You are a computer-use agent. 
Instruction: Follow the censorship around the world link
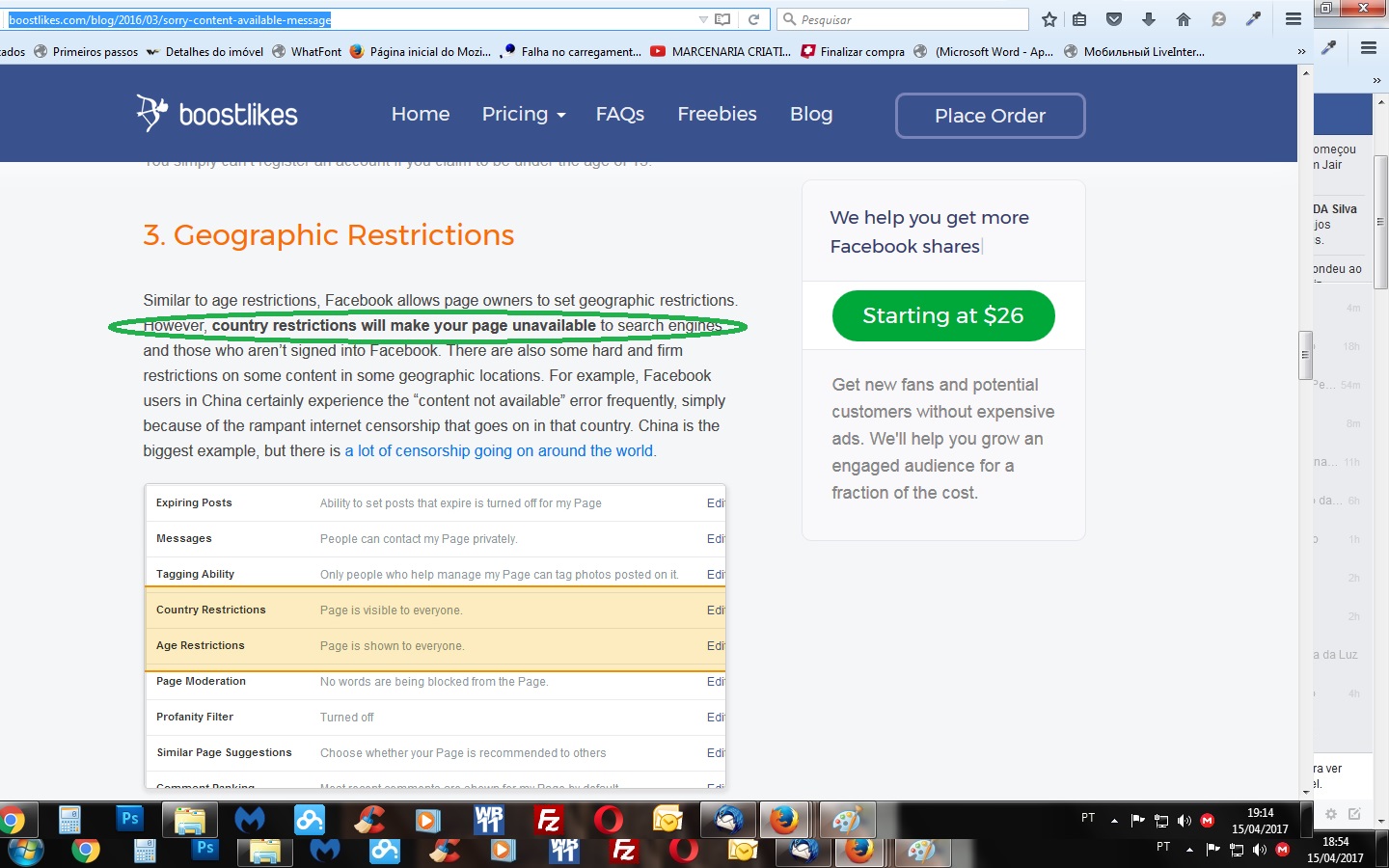pyautogui.click(x=499, y=450)
